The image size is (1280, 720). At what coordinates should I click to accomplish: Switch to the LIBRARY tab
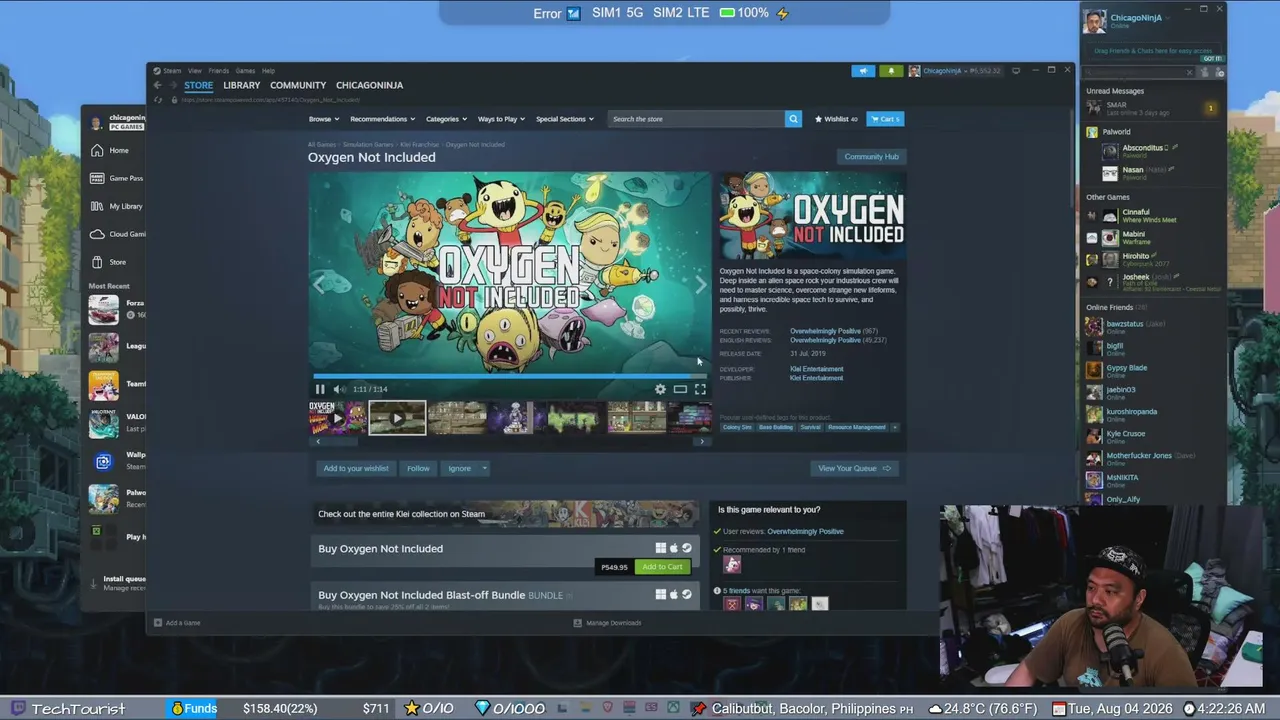pos(242,85)
